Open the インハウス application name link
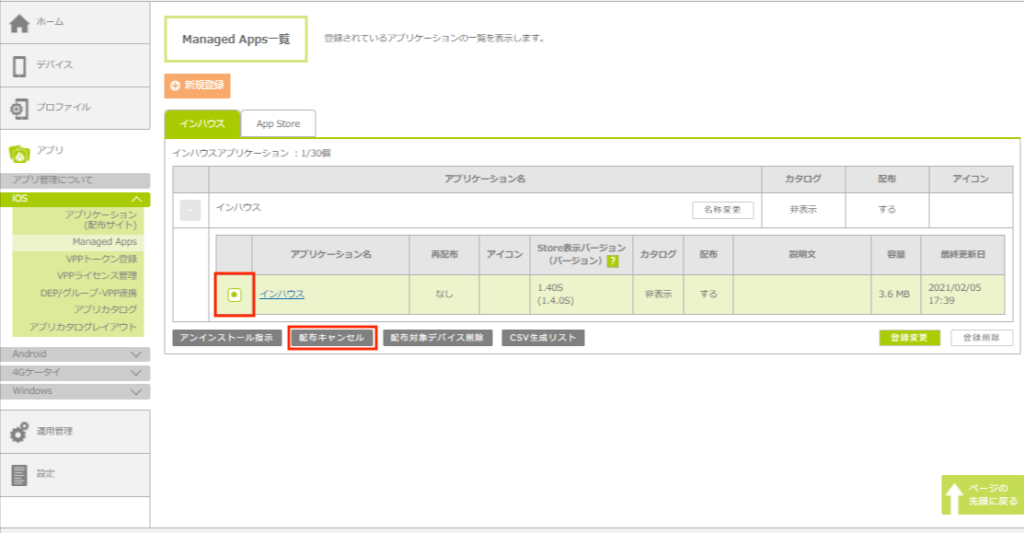This screenshot has height=533, width=1024. tap(282, 294)
